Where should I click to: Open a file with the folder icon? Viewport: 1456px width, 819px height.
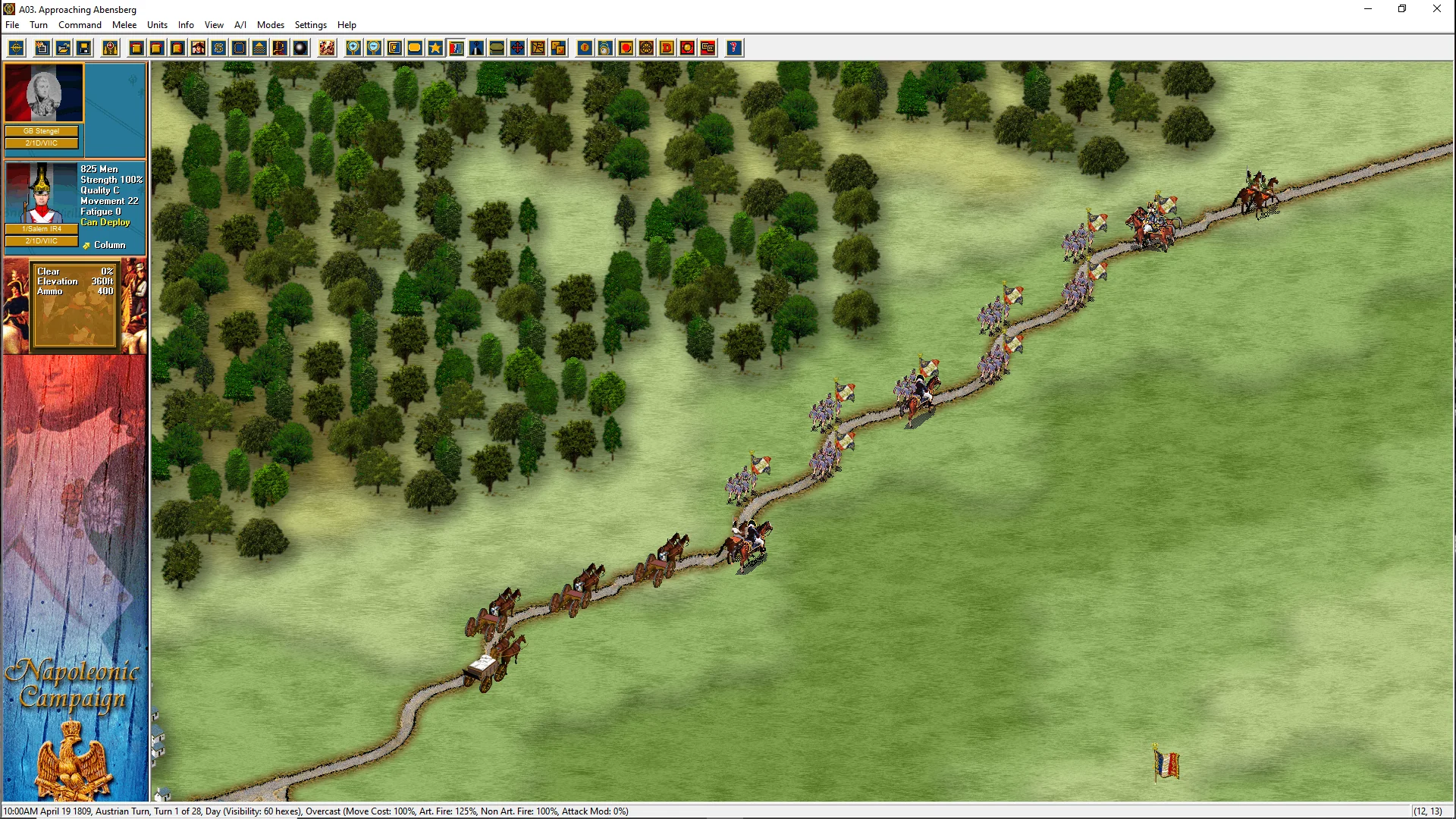pos(64,48)
